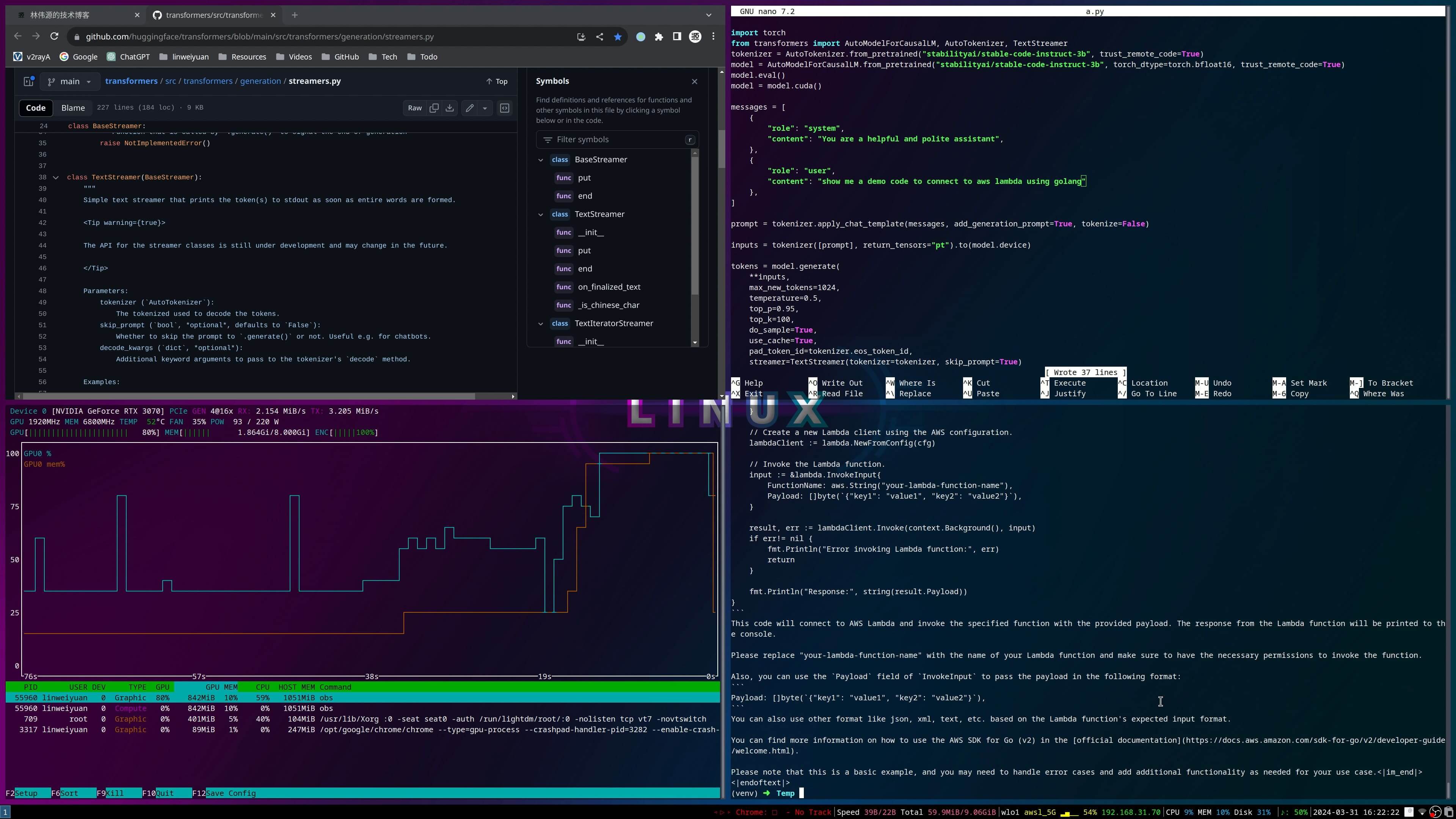The height and width of the screenshot is (819, 1456).
Task: Reload the GitHub page
Action: point(54,37)
